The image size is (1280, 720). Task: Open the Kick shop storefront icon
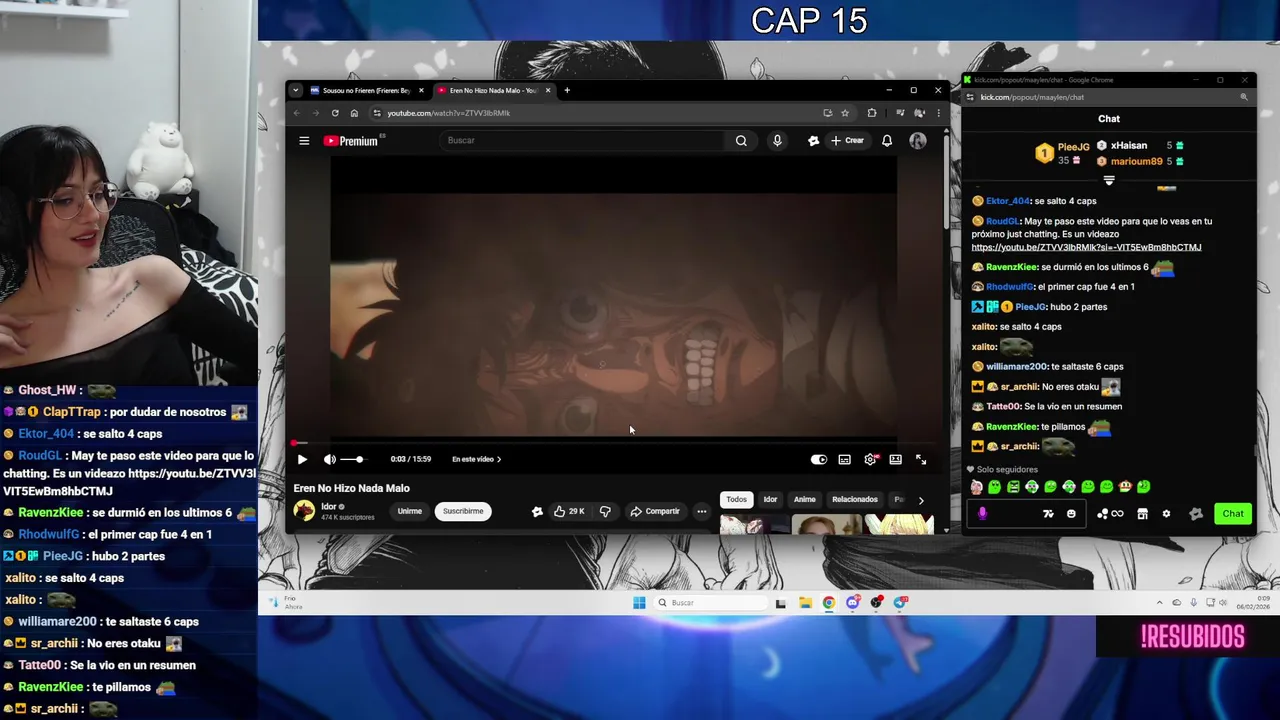pos(1142,514)
